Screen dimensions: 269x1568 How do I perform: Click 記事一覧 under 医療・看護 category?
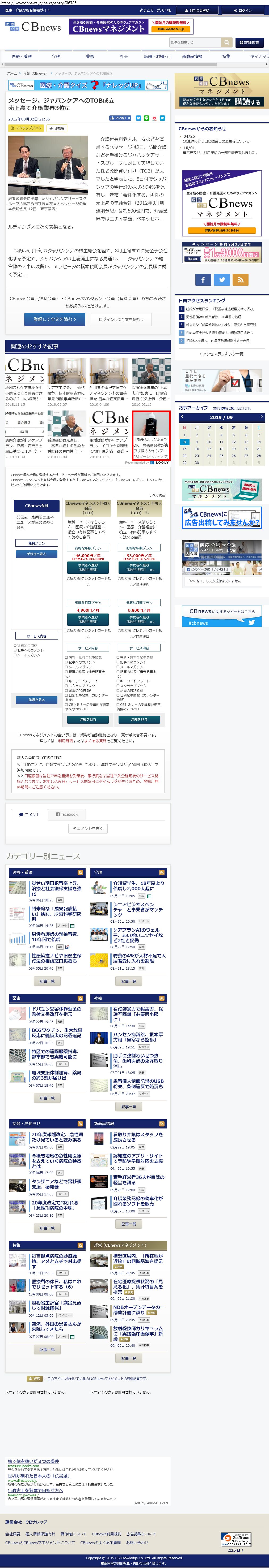tap(47, 981)
